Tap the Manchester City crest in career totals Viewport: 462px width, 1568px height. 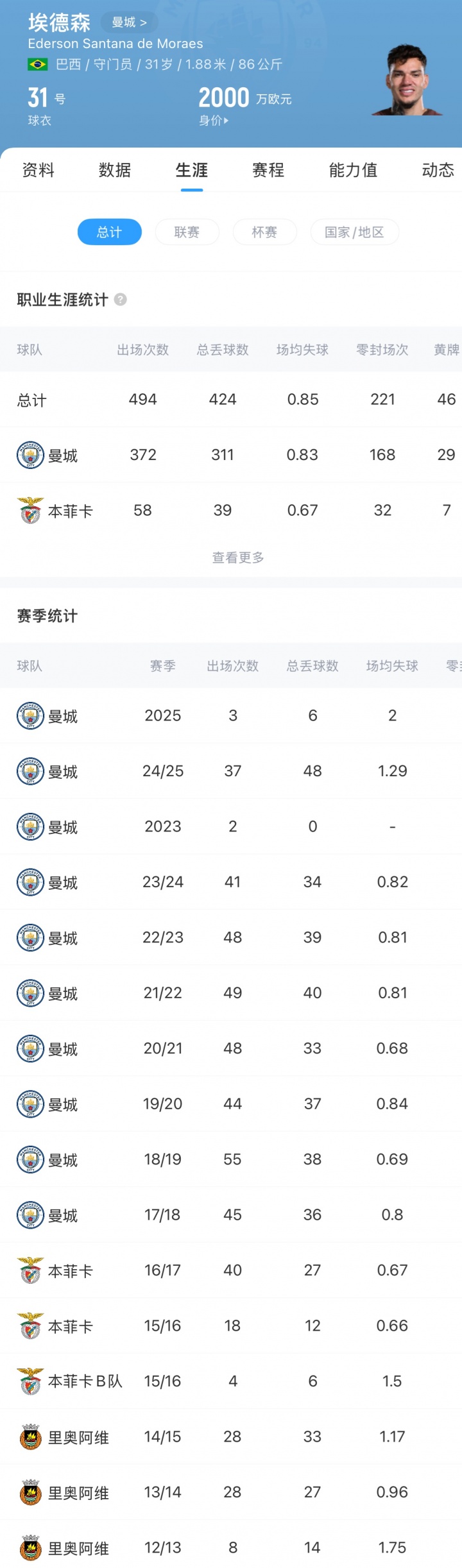point(30,456)
